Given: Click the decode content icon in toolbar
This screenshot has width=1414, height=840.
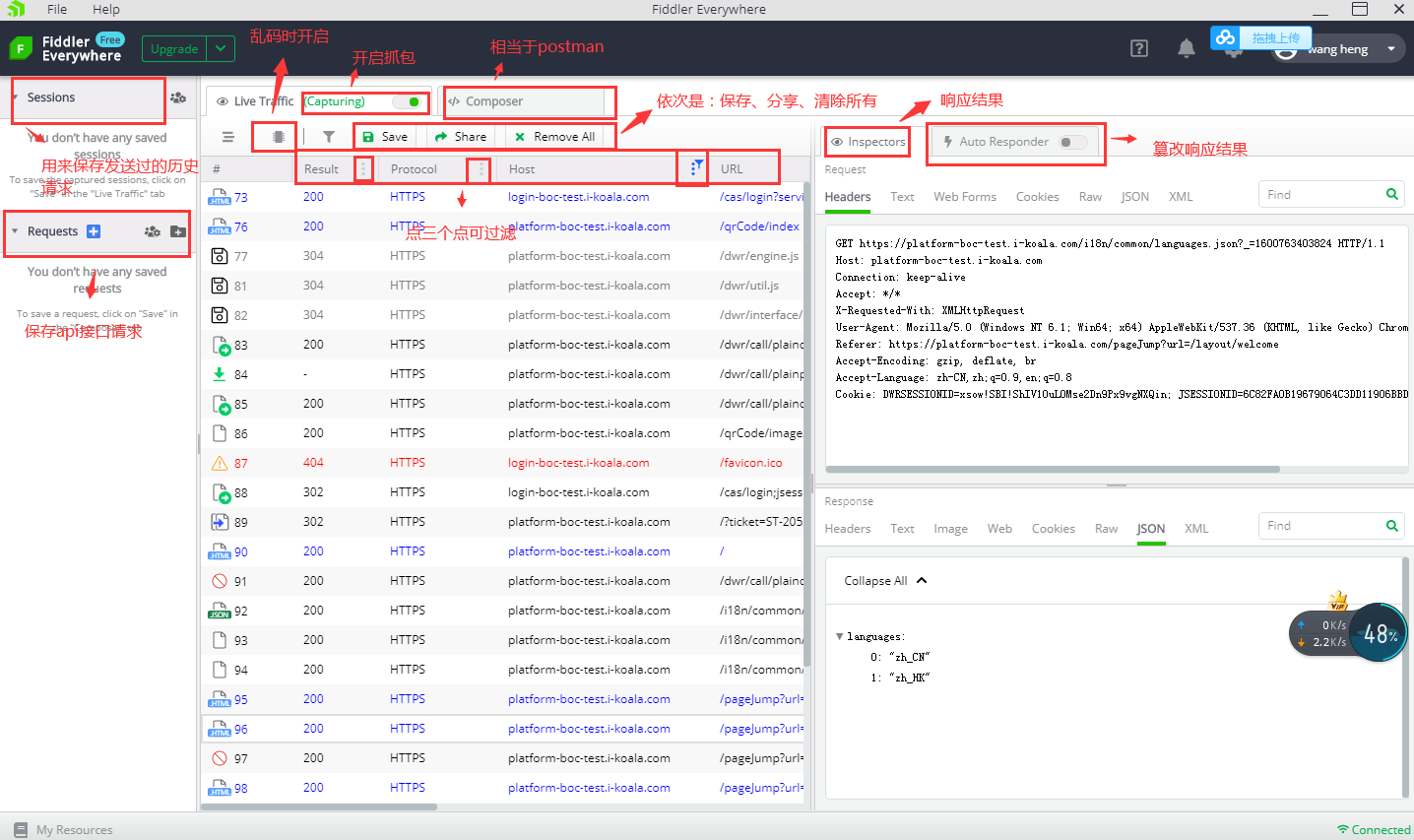Looking at the screenshot, I should click(279, 137).
